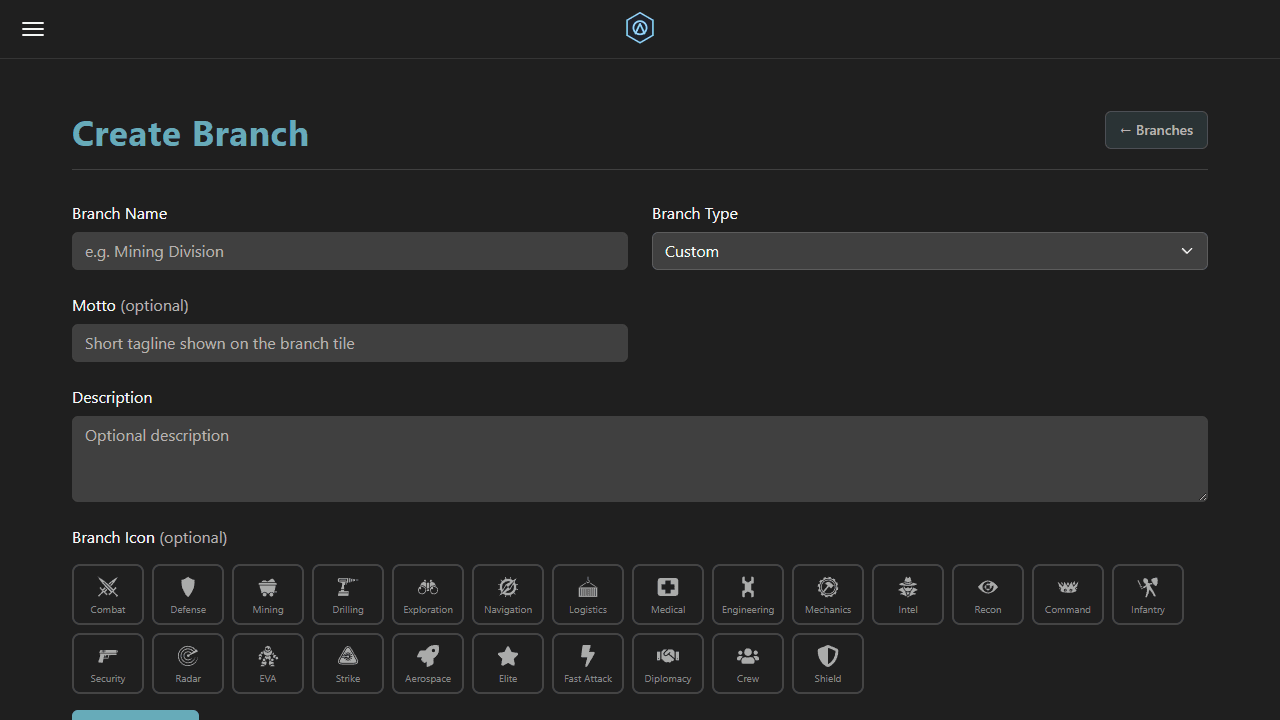This screenshot has width=1280, height=720.
Task: Open the Branch Type dropdown
Action: coord(929,251)
